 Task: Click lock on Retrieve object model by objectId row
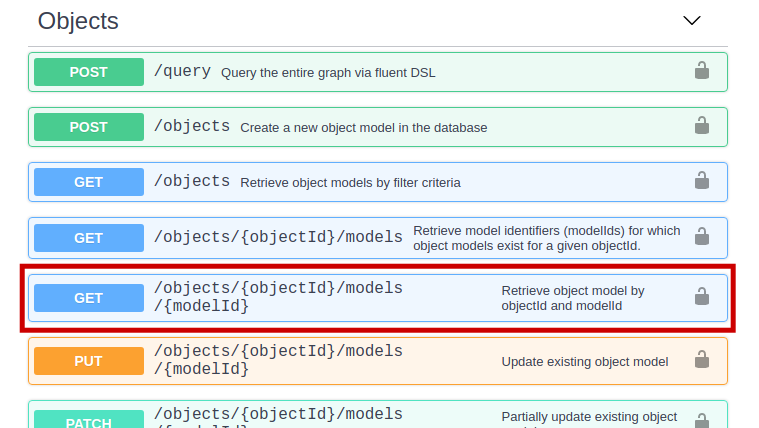[x=702, y=296]
